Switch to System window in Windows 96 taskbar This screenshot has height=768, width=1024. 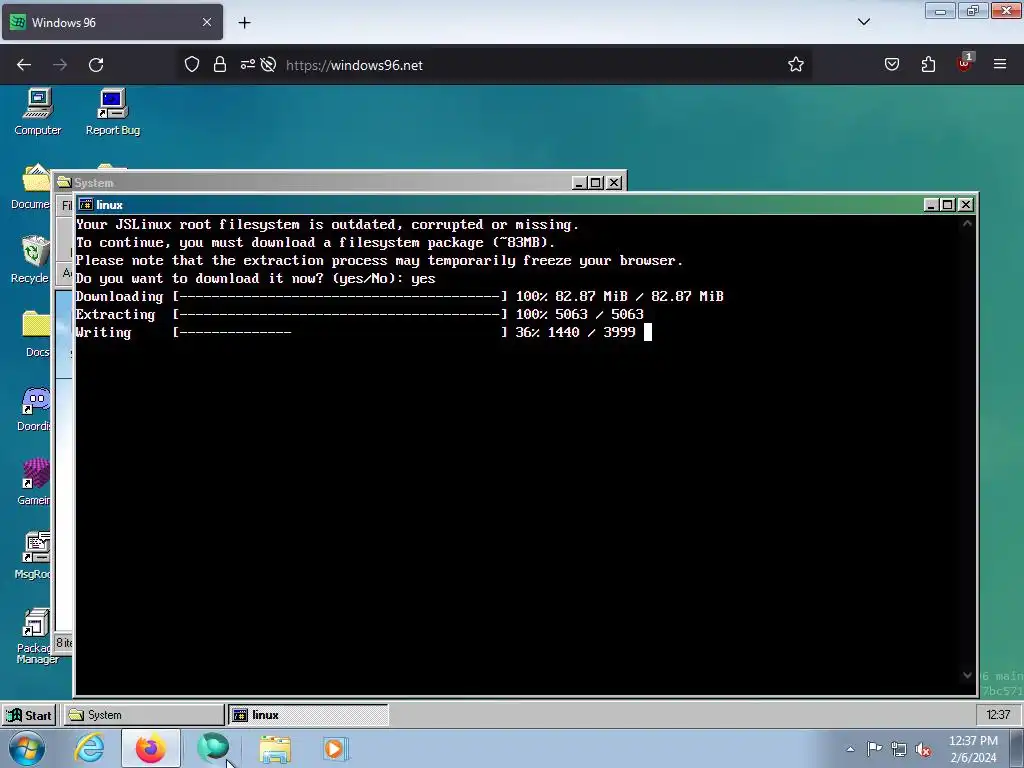click(x=144, y=715)
